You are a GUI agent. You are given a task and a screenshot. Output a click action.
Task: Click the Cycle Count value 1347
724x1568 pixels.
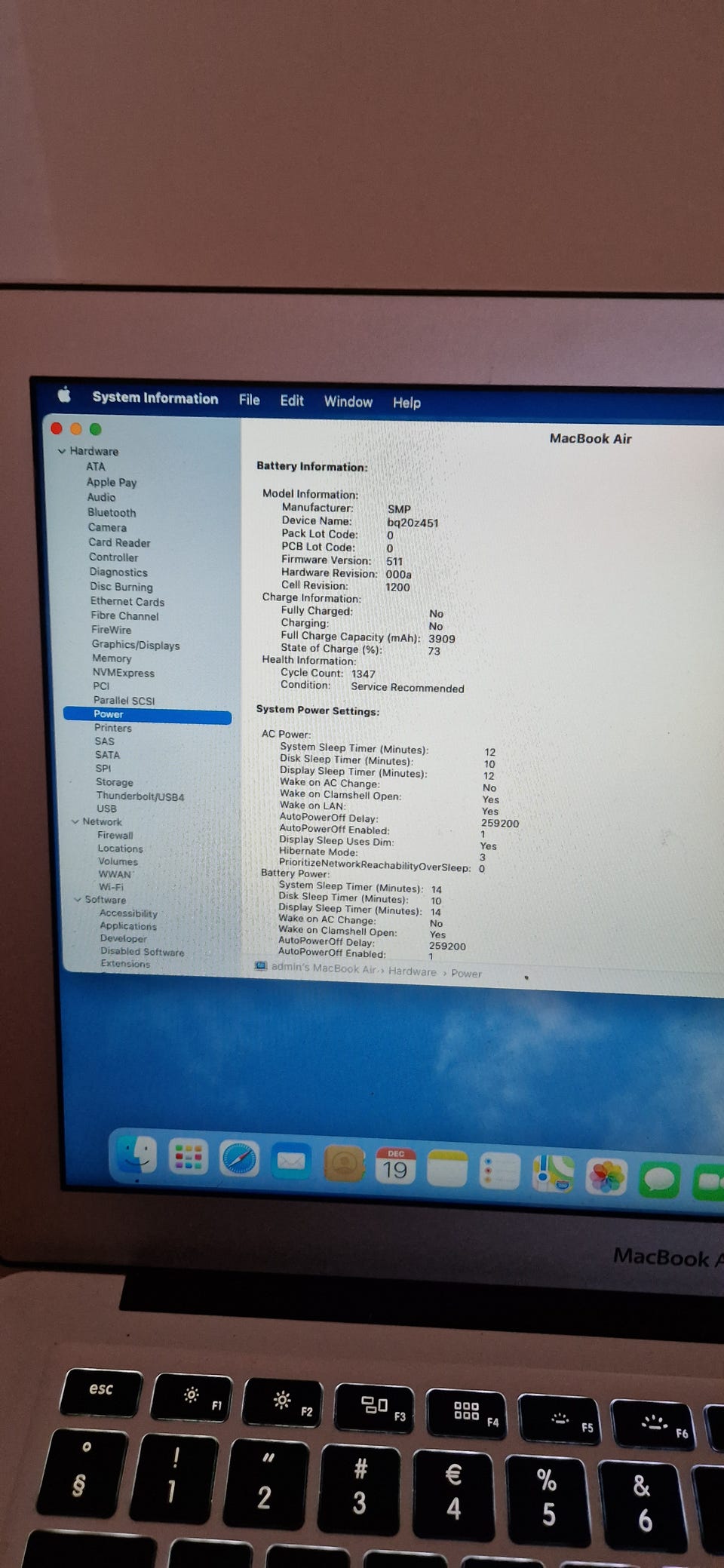click(x=363, y=674)
